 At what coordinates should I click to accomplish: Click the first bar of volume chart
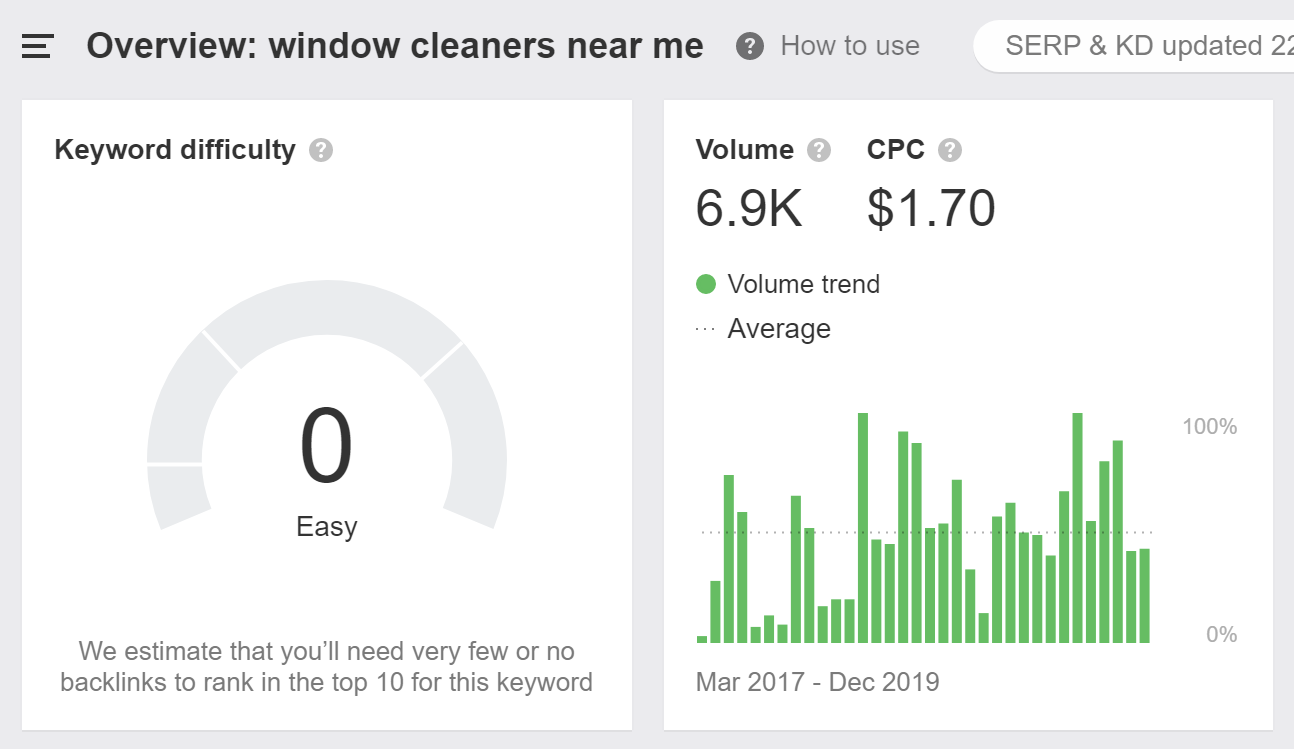coord(702,639)
